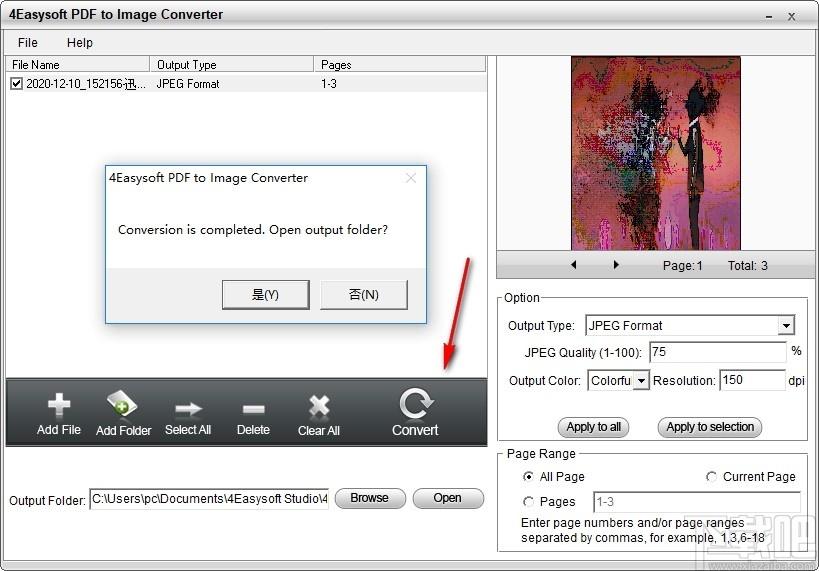The height and width of the screenshot is (571, 819).
Task: Select the Current Page radio button
Action: [711, 476]
